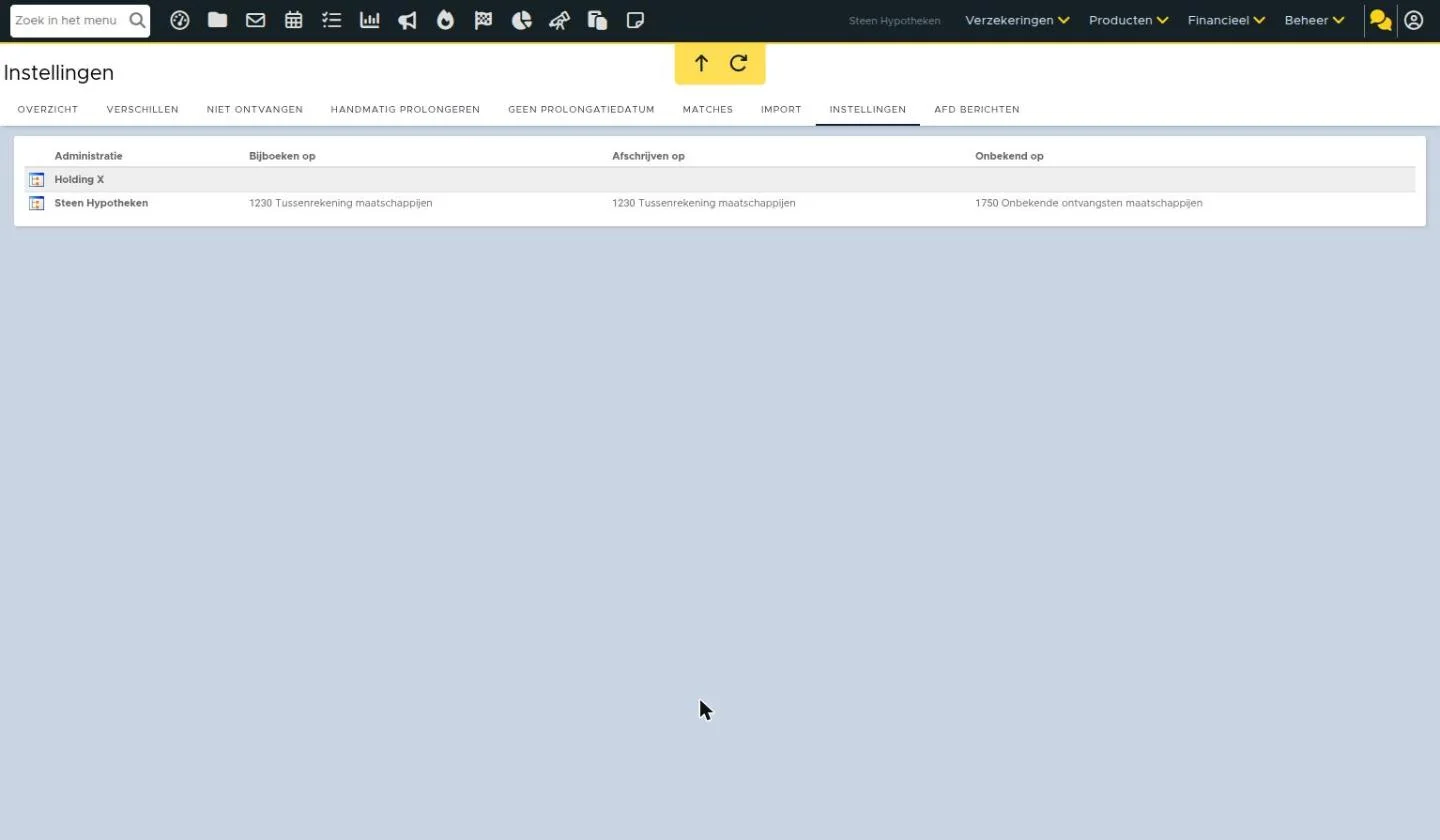Click '1750 Onbekende ontvangsten maatschappijen'
Image resolution: width=1440 pixels, height=840 pixels.
pos(1089,203)
